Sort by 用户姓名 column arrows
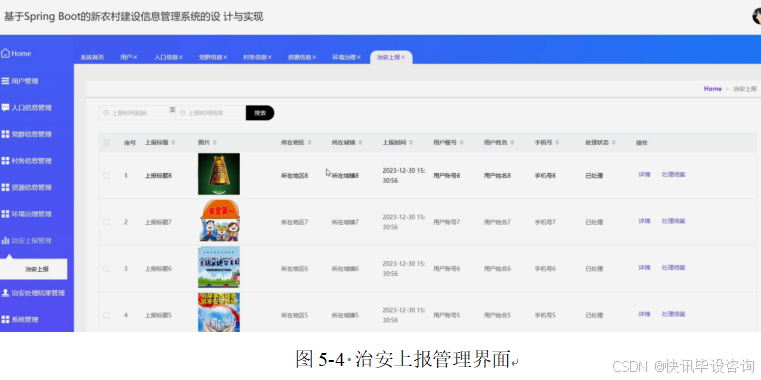This screenshot has height=380, width=761. coord(513,143)
